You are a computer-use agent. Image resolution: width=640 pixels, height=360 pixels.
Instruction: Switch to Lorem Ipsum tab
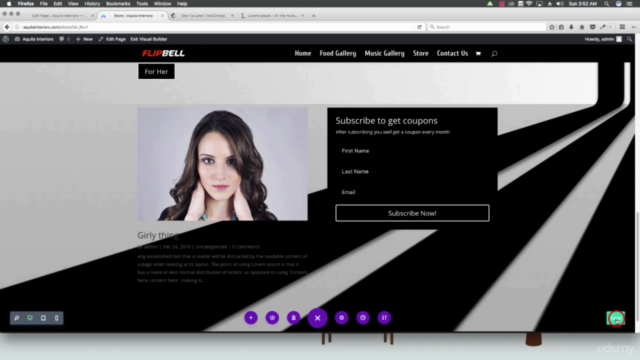273,16
